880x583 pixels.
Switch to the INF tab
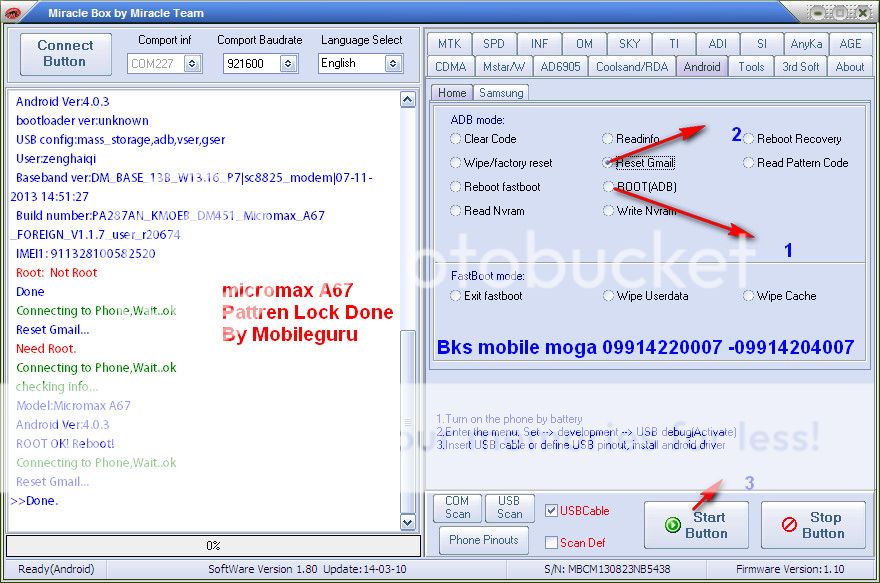[539, 44]
